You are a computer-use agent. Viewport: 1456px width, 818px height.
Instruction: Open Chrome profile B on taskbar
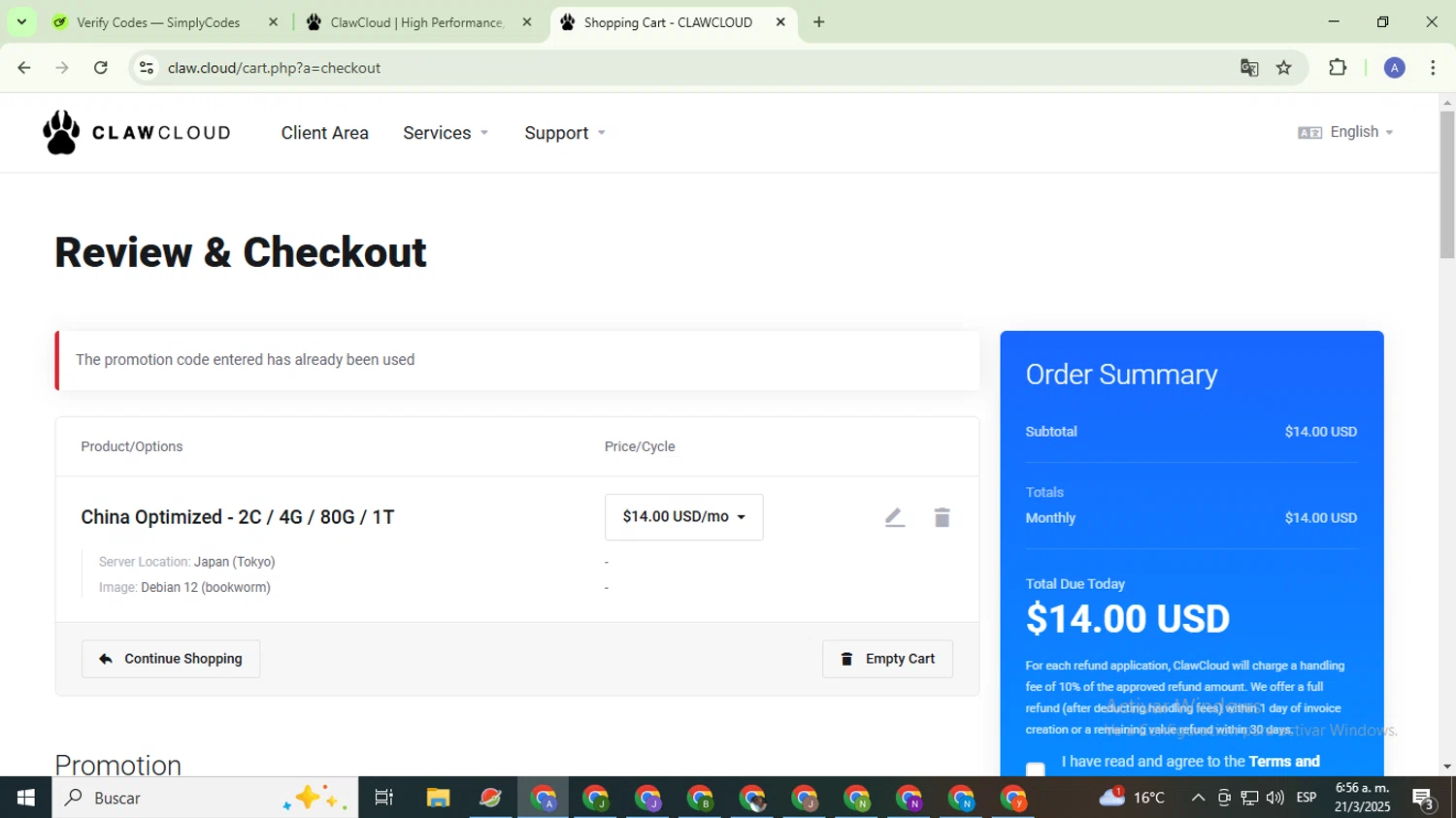point(700,798)
